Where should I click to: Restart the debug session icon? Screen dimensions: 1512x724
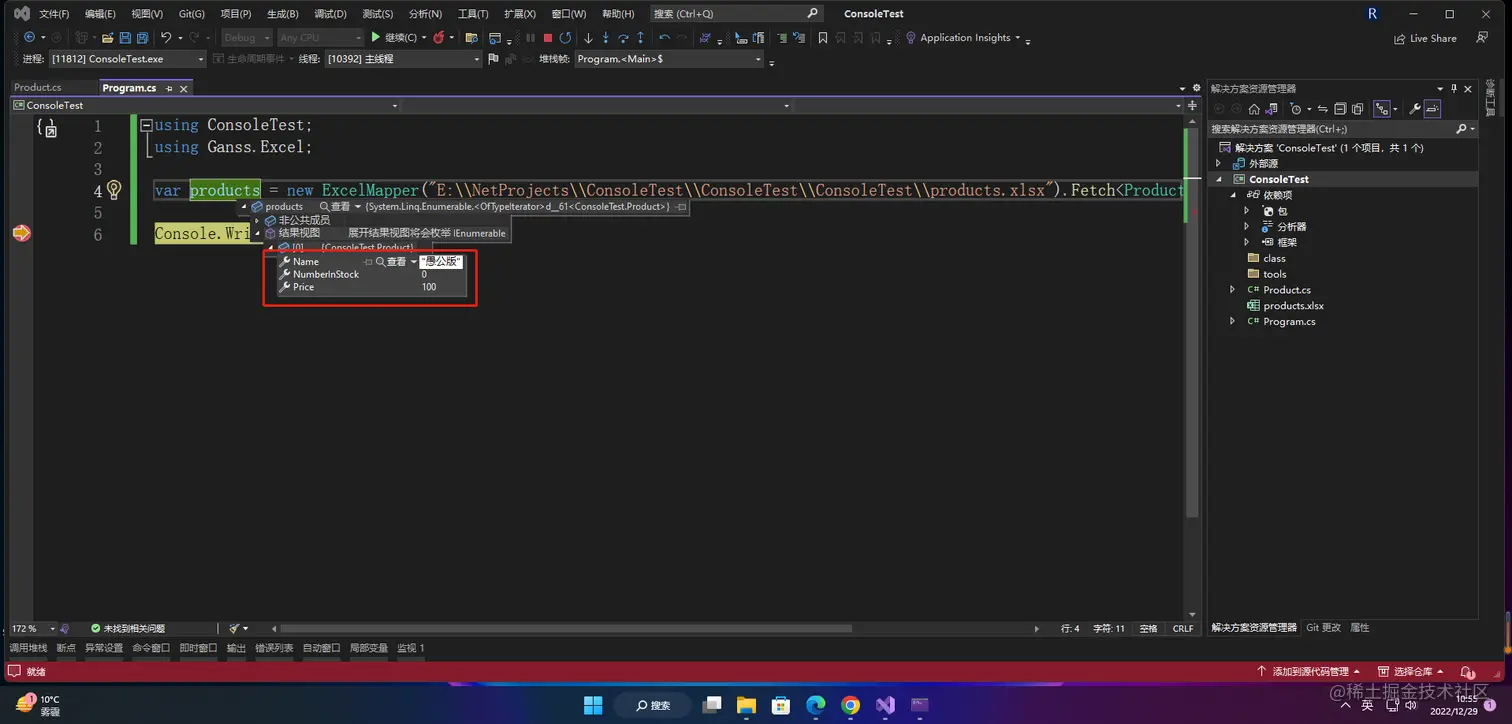coord(565,38)
